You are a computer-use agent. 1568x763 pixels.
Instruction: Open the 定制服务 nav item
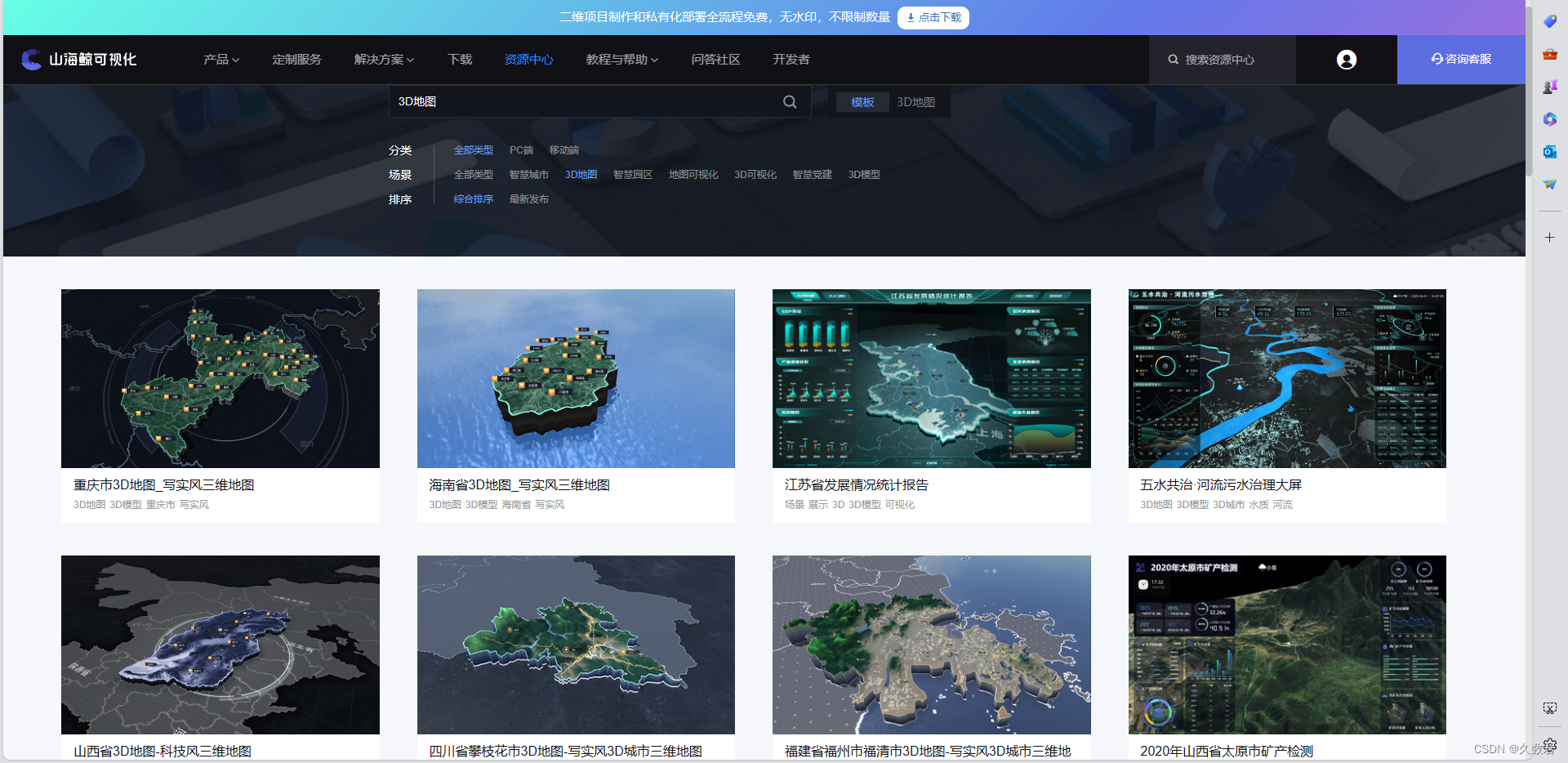point(297,60)
